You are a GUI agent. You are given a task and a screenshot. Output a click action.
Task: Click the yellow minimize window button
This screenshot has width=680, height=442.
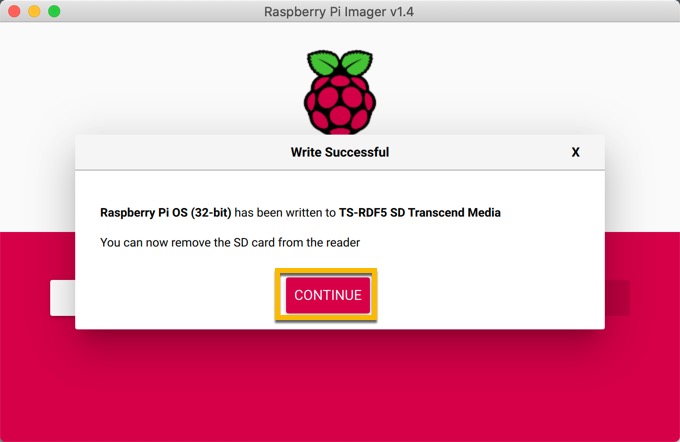(34, 11)
